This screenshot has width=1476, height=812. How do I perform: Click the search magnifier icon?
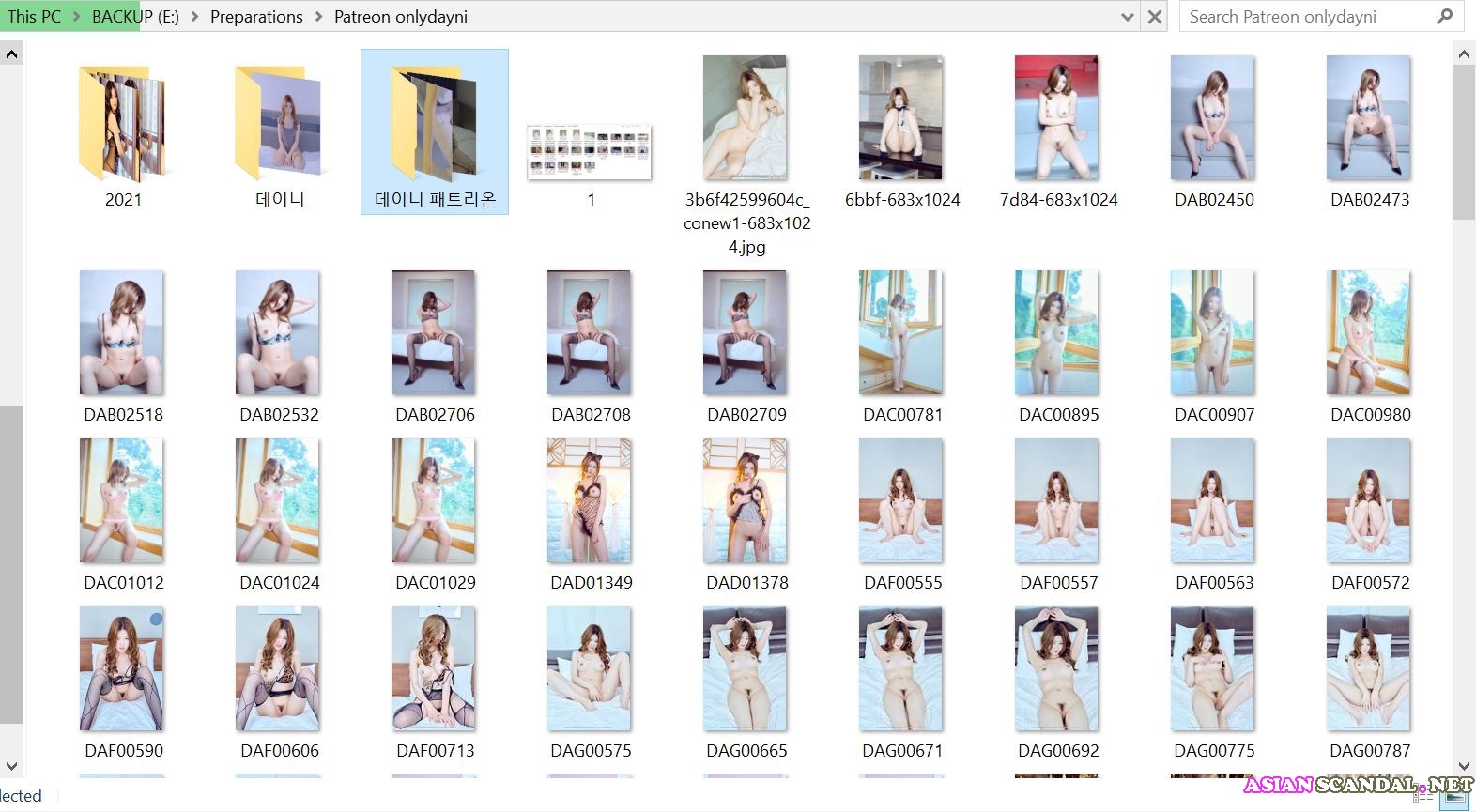pyautogui.click(x=1444, y=16)
